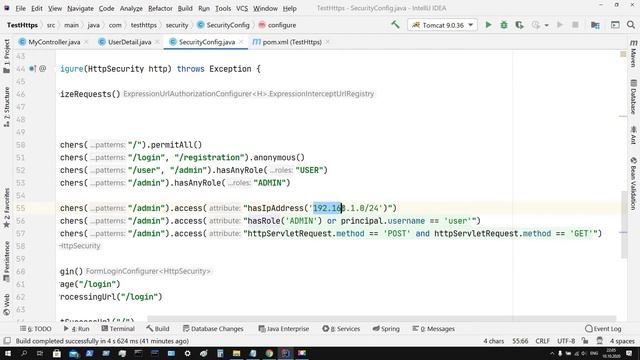Open the VCS menu

[242, 8]
